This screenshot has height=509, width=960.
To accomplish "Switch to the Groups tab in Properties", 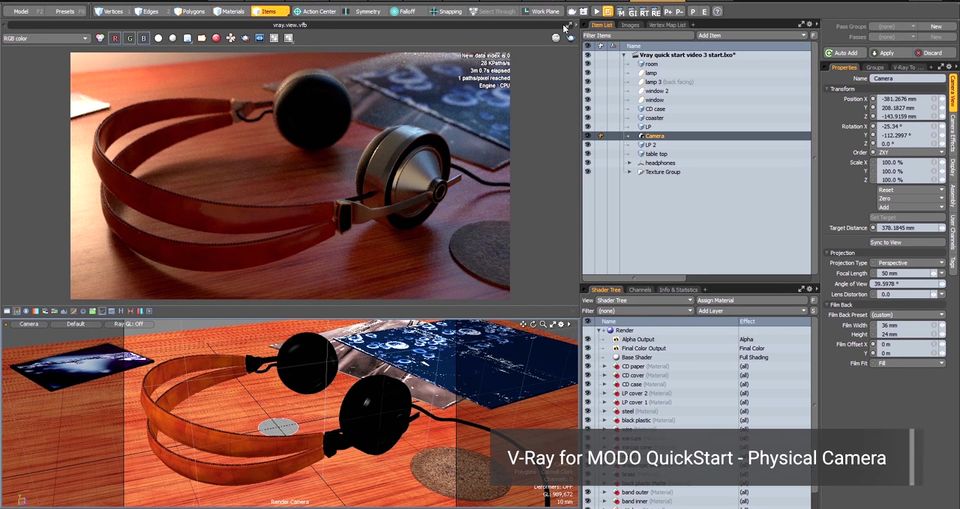I will tap(874, 67).
